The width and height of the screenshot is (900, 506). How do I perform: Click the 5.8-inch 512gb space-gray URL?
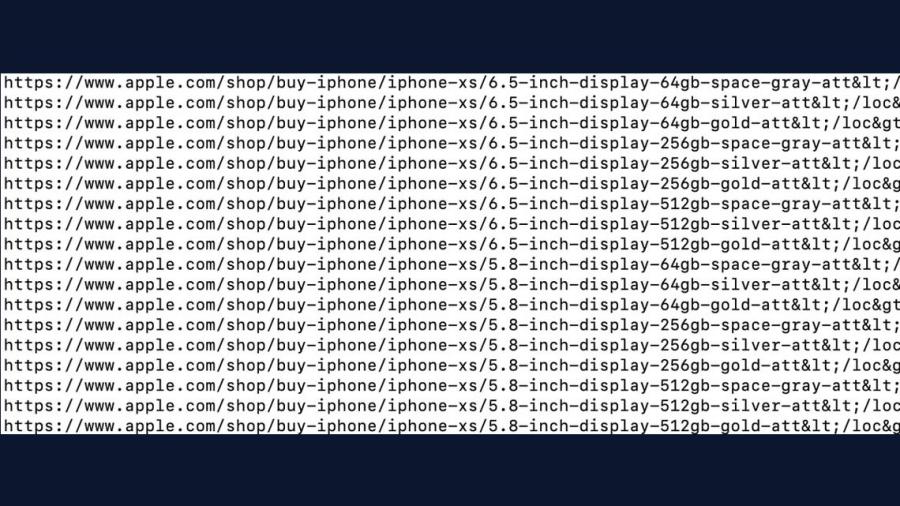click(451, 386)
